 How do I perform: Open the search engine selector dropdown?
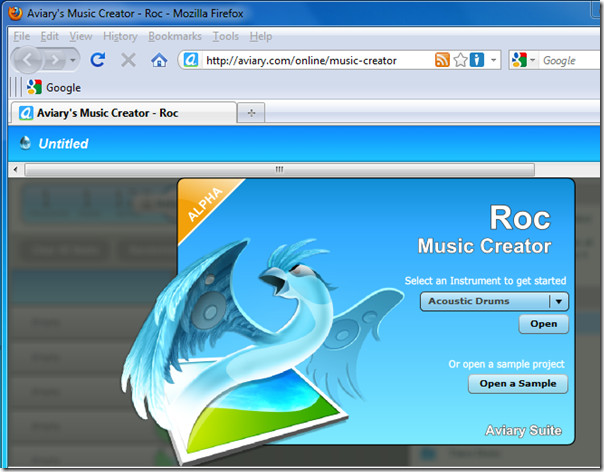(523, 60)
